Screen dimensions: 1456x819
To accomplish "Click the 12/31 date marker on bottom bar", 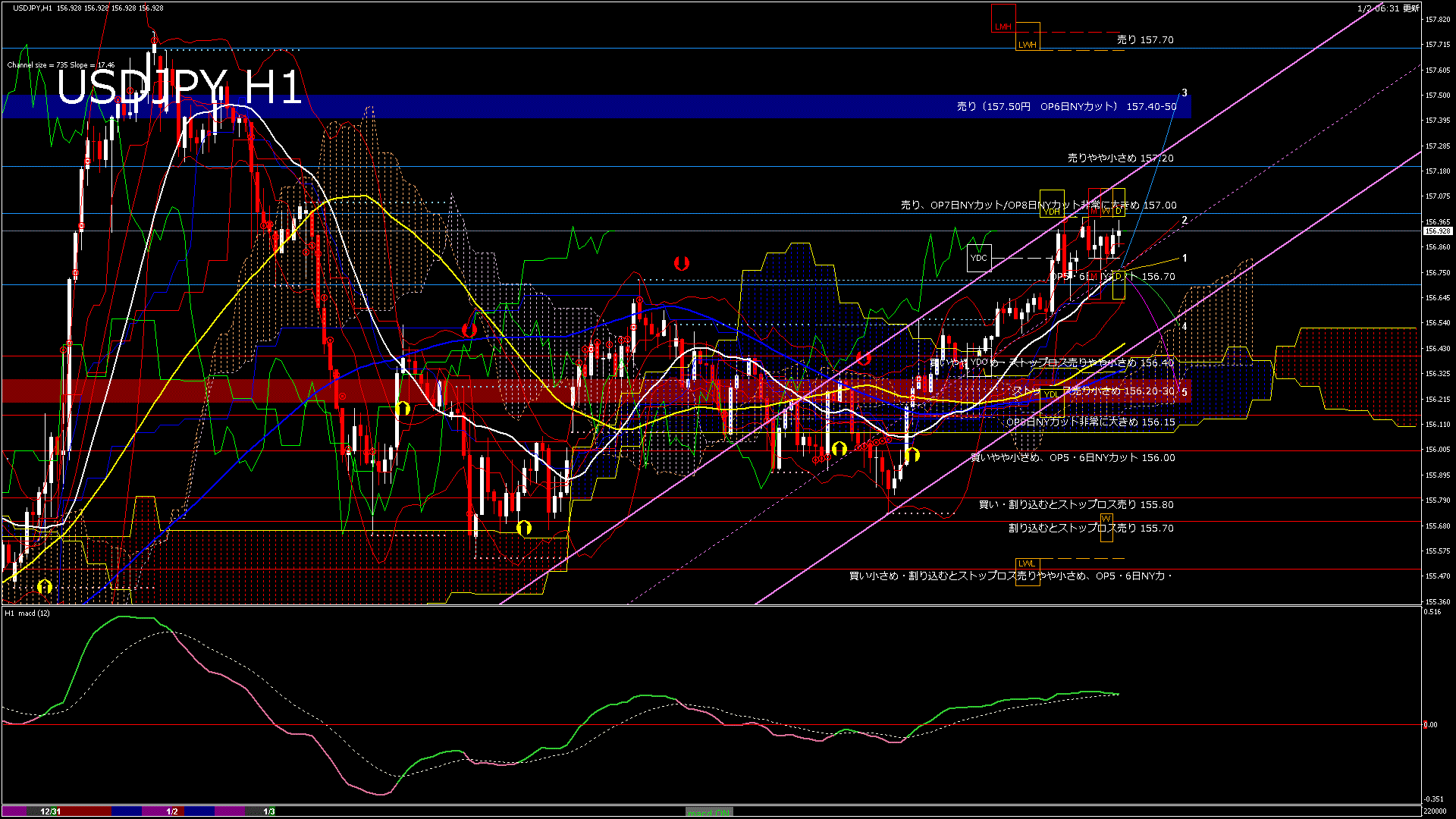I will click(51, 811).
